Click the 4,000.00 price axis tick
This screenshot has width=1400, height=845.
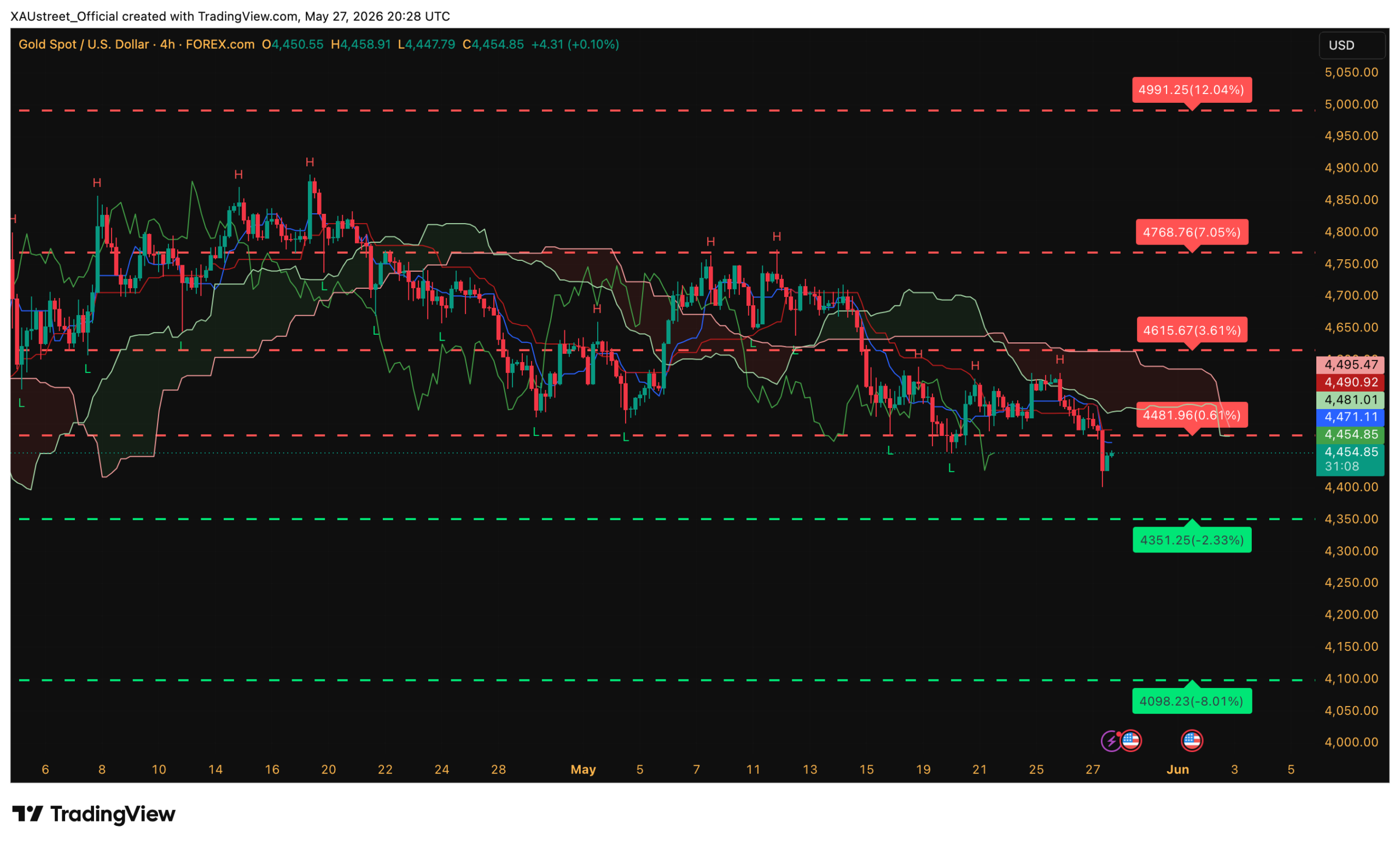tap(1351, 742)
